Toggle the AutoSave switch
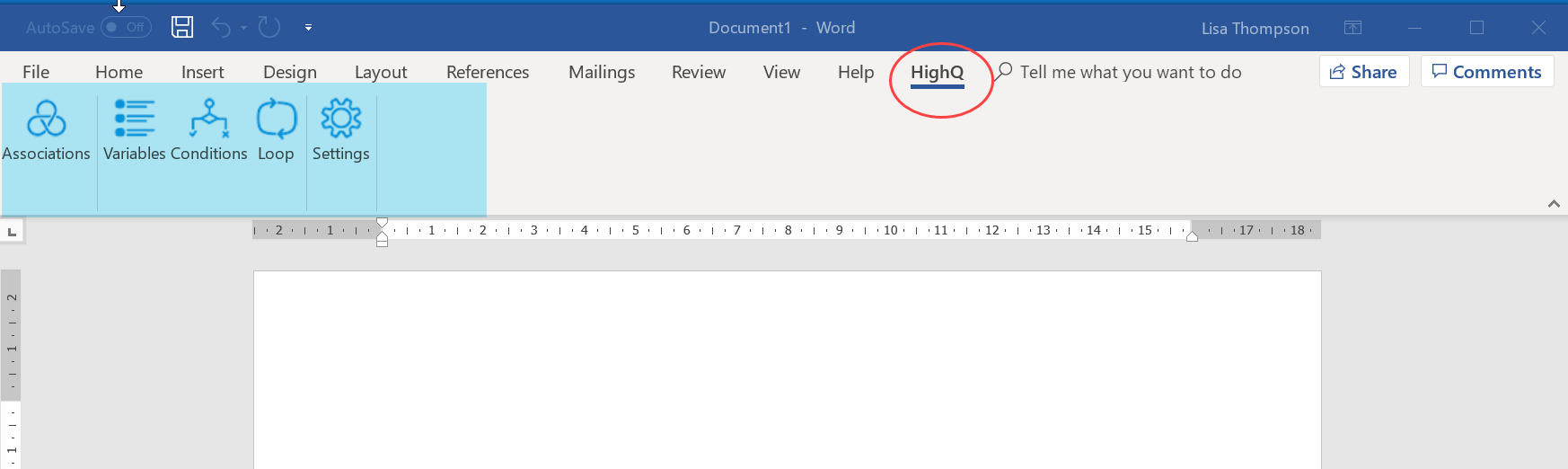Viewport: 1568px width, 469px height. 126,27
